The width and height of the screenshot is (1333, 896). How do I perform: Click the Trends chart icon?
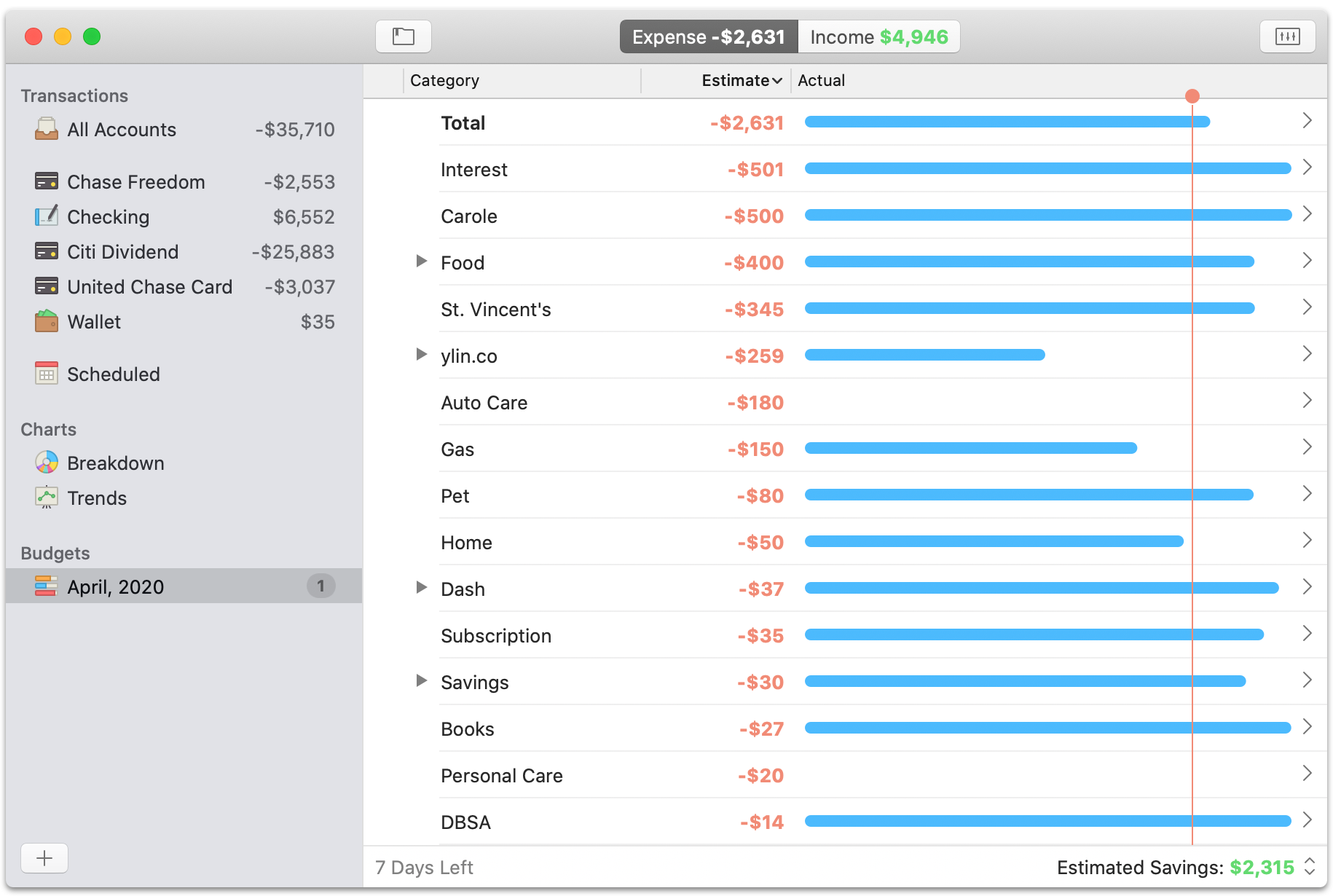point(47,498)
